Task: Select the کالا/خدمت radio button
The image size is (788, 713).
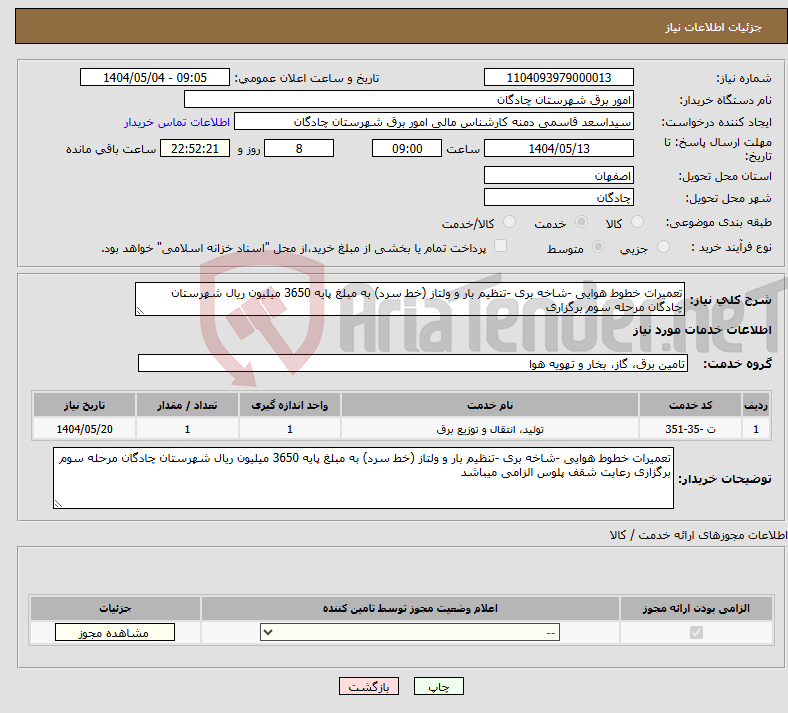Action: pos(509,222)
